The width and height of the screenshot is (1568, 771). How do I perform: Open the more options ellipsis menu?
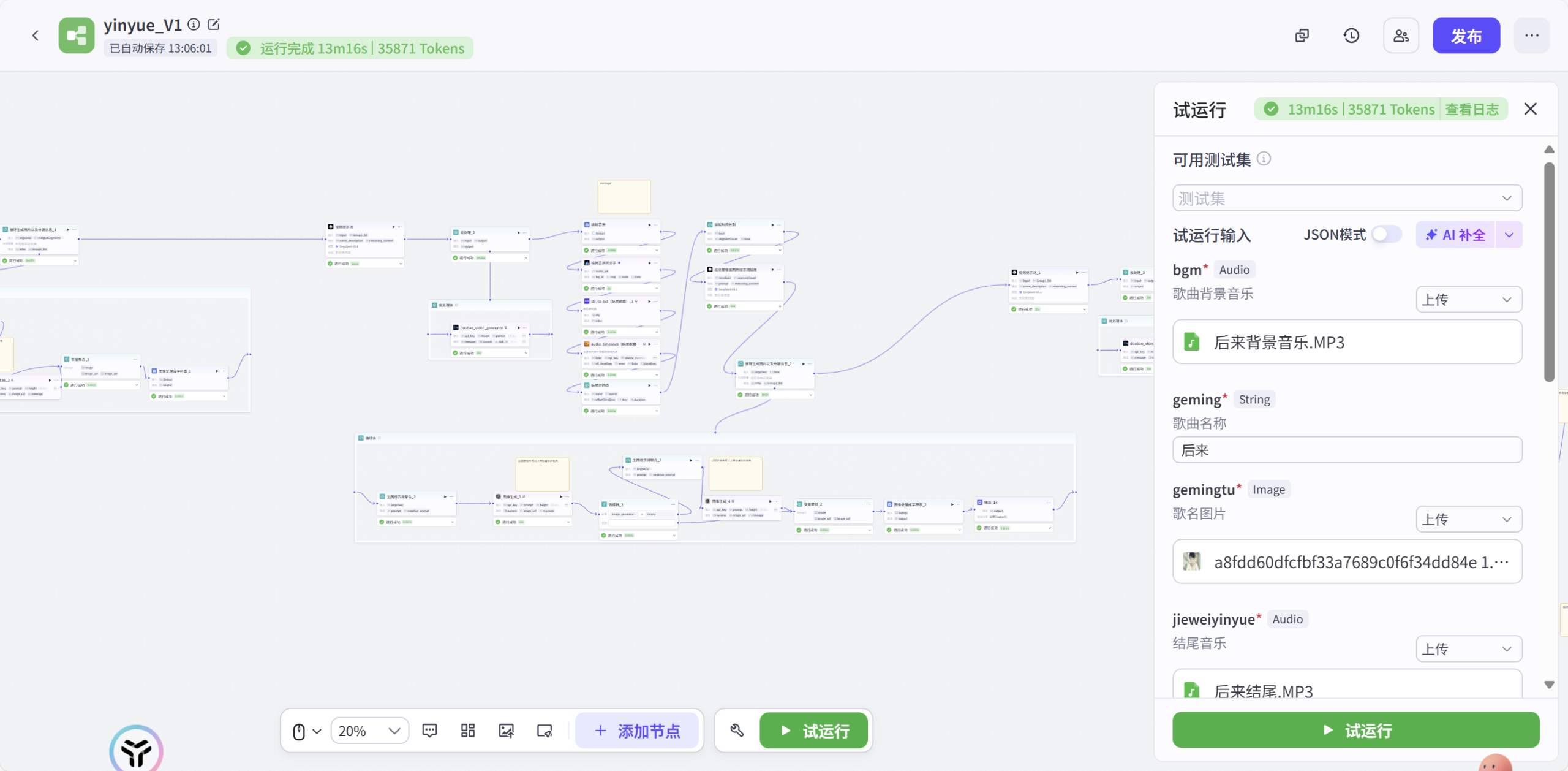coord(1531,36)
